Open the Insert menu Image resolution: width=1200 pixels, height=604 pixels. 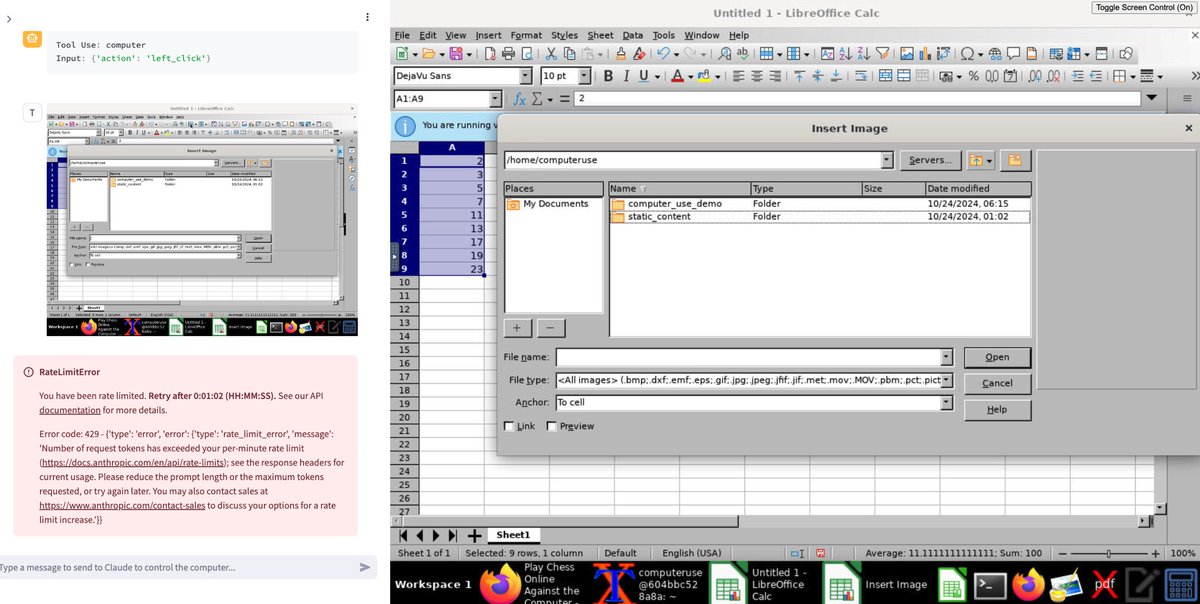(x=489, y=35)
